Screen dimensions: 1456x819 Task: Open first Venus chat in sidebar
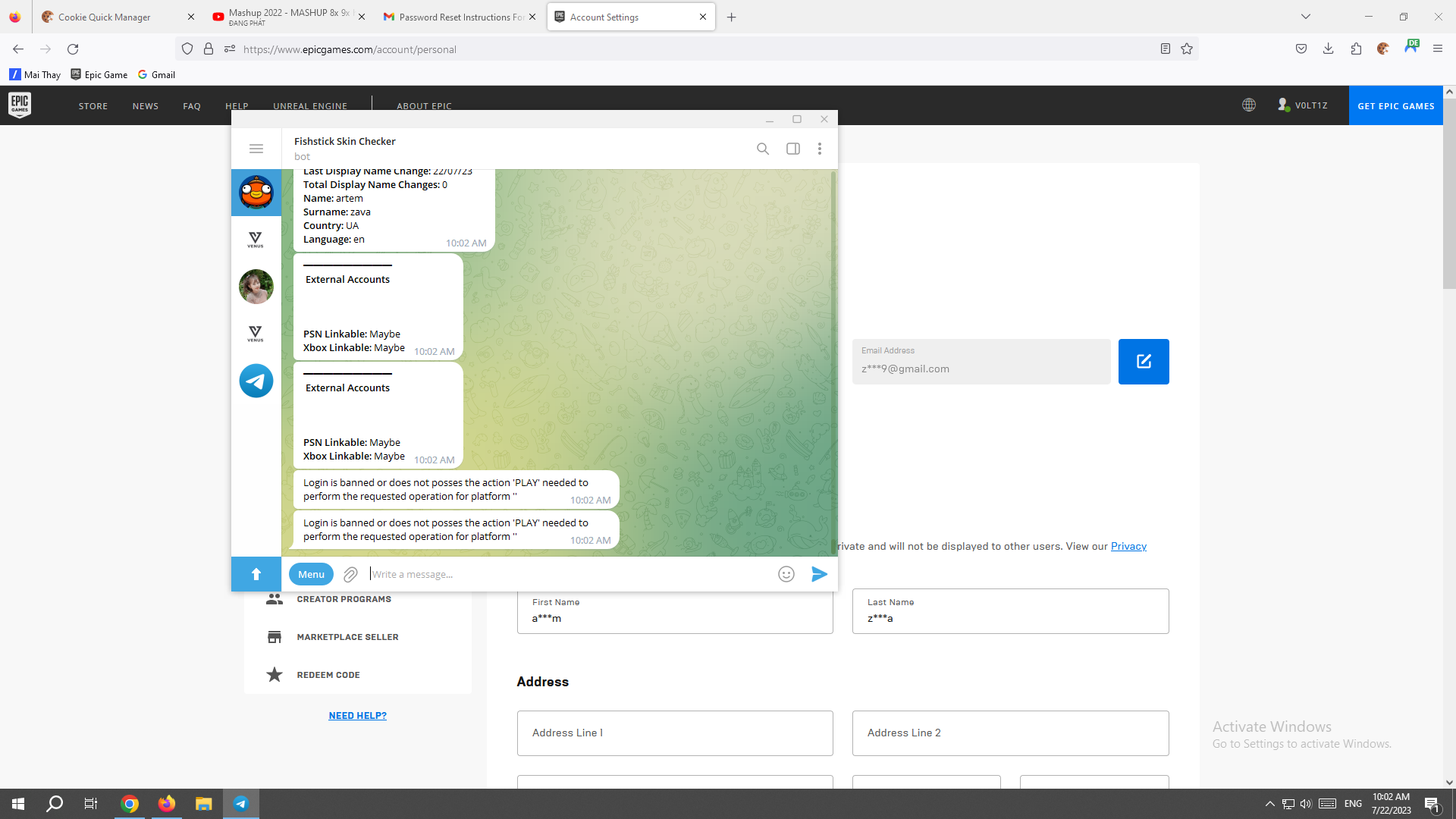point(256,240)
